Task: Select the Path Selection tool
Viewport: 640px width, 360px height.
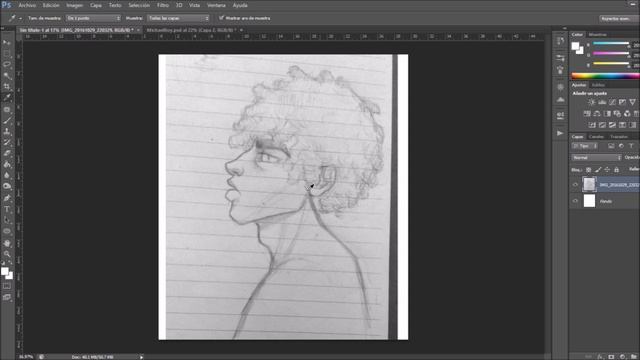Action: tap(7, 220)
